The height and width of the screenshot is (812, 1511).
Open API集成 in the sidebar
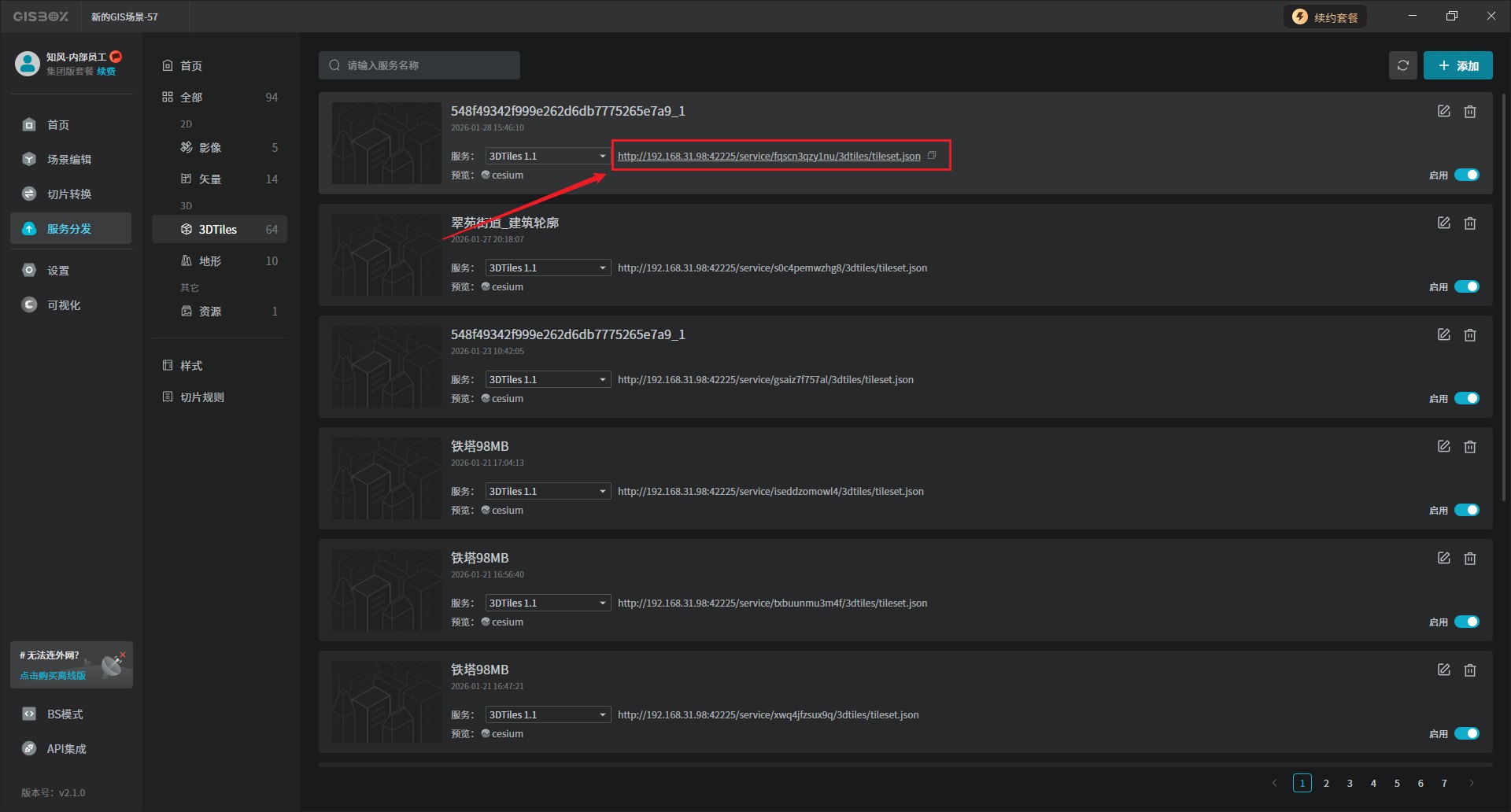[x=66, y=749]
